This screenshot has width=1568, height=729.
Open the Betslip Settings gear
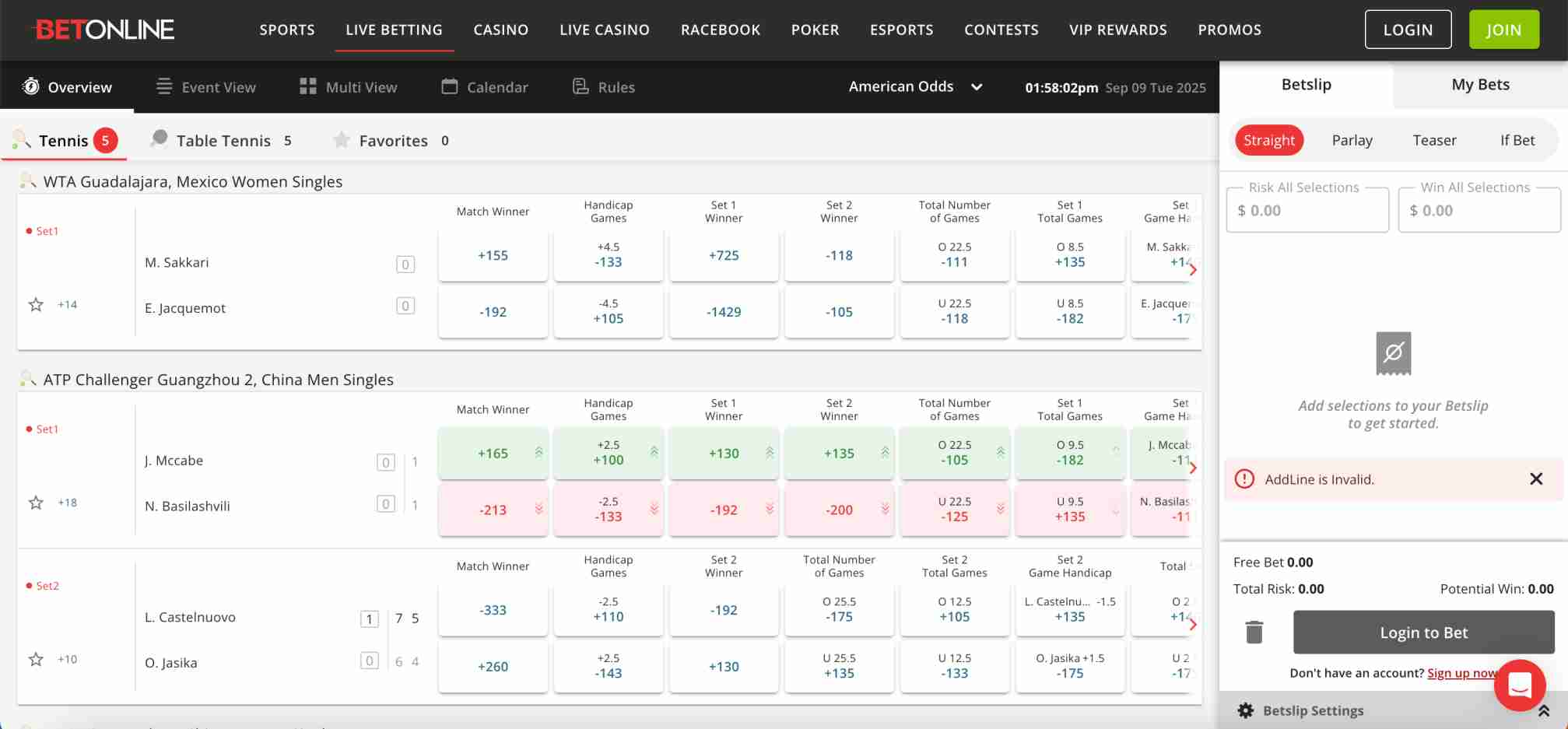[x=1246, y=710]
